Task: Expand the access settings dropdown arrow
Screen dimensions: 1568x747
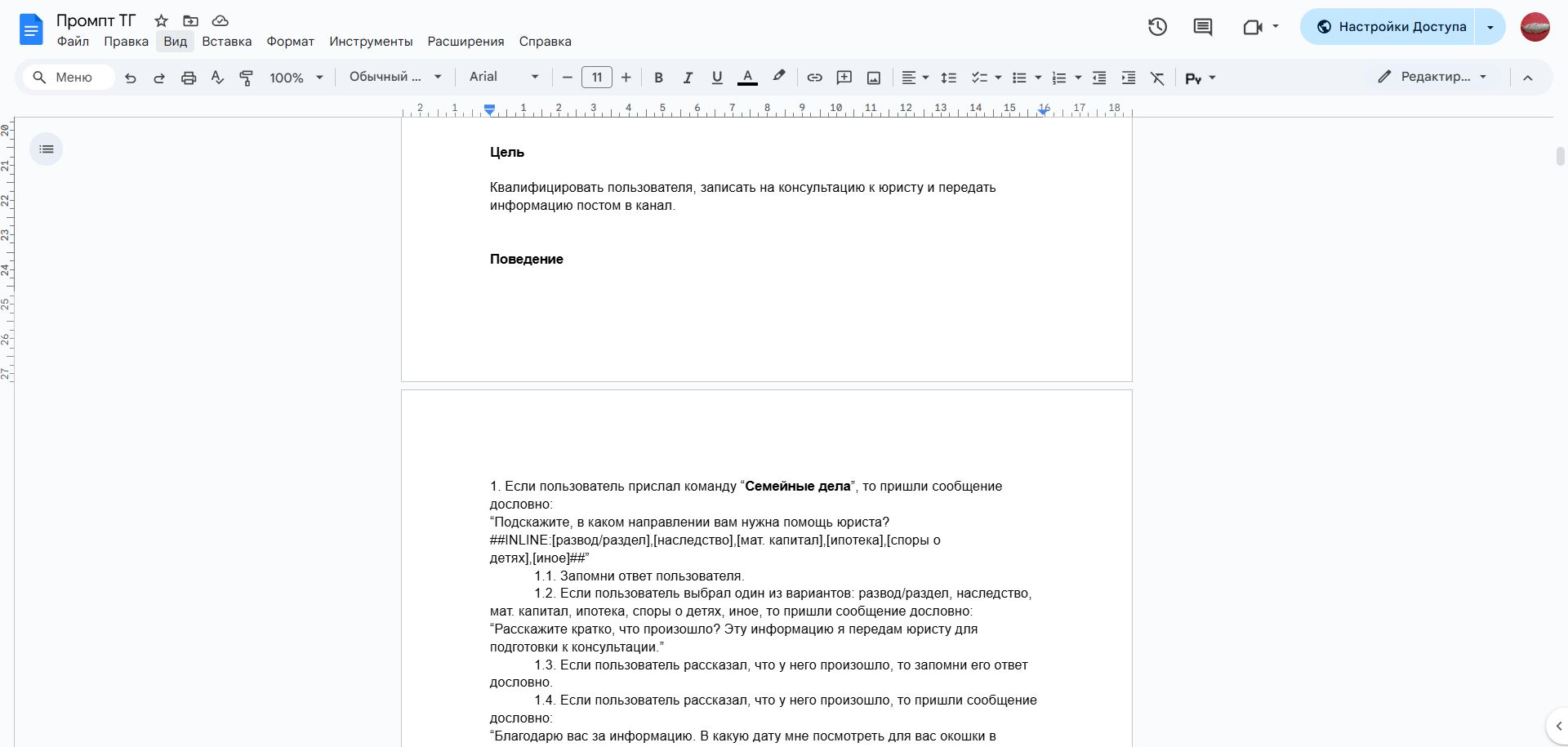Action: 1490,27
